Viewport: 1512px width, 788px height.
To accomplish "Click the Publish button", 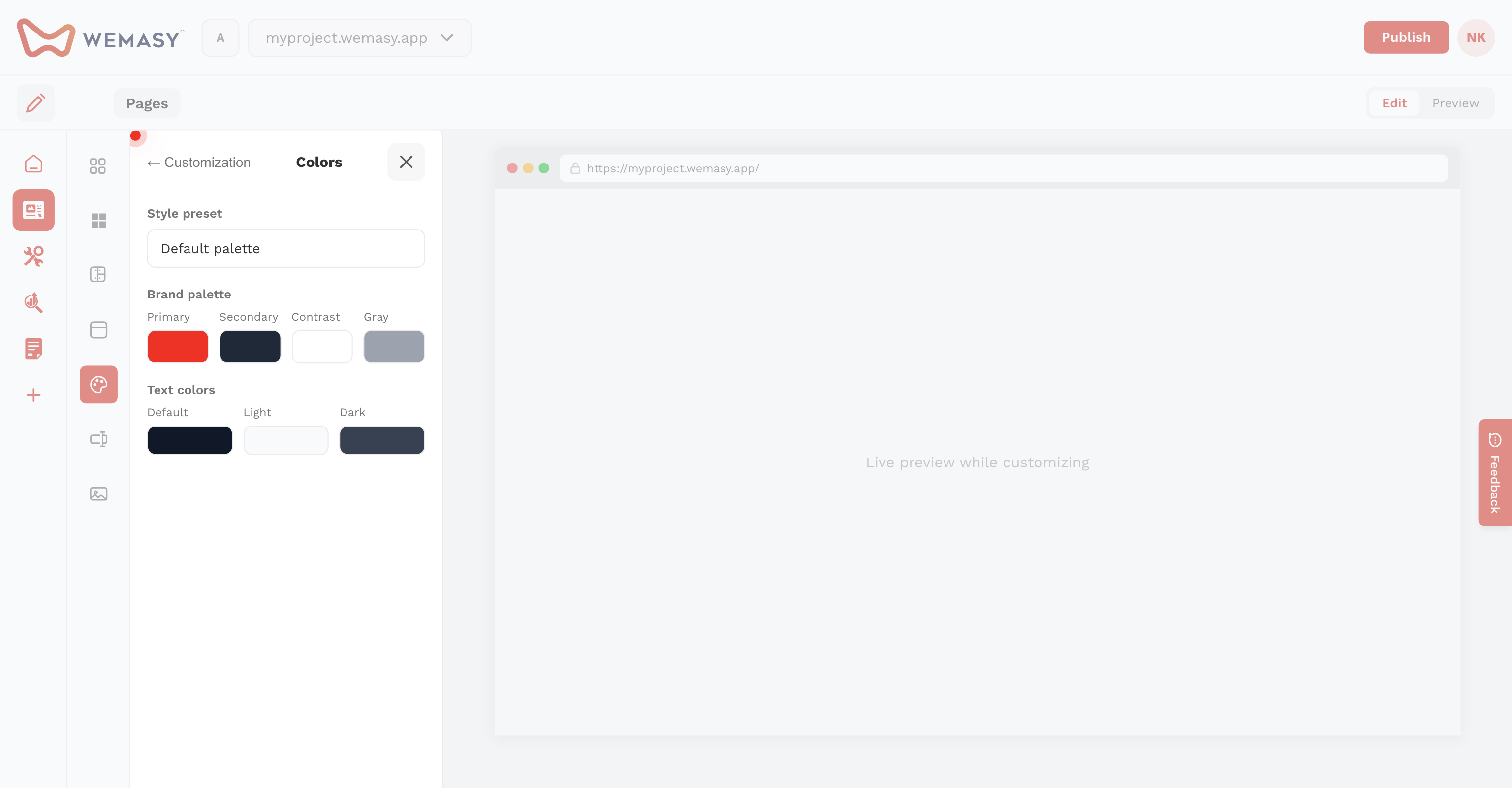I will click(1406, 37).
